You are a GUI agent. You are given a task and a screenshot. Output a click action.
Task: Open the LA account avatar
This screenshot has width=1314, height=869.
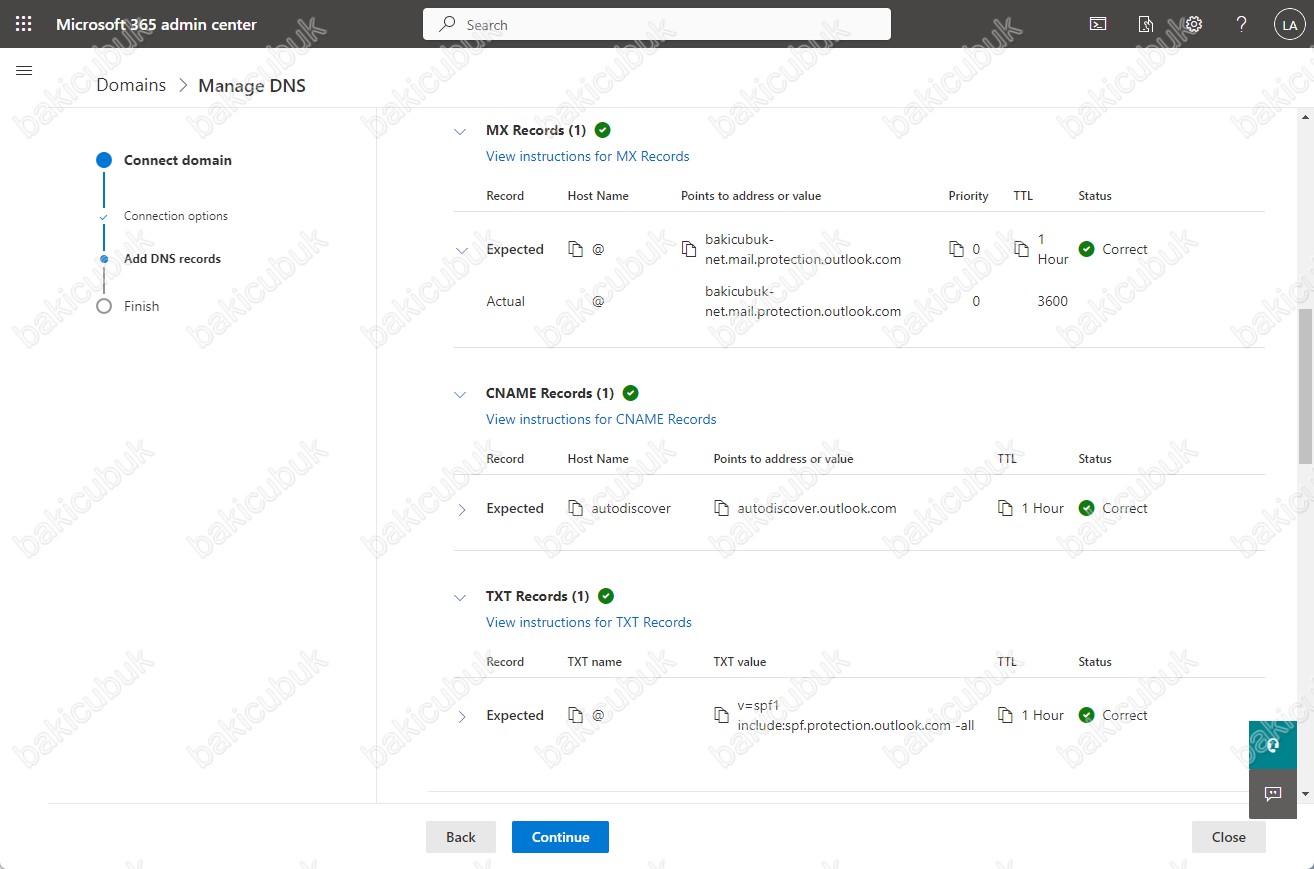[1289, 25]
